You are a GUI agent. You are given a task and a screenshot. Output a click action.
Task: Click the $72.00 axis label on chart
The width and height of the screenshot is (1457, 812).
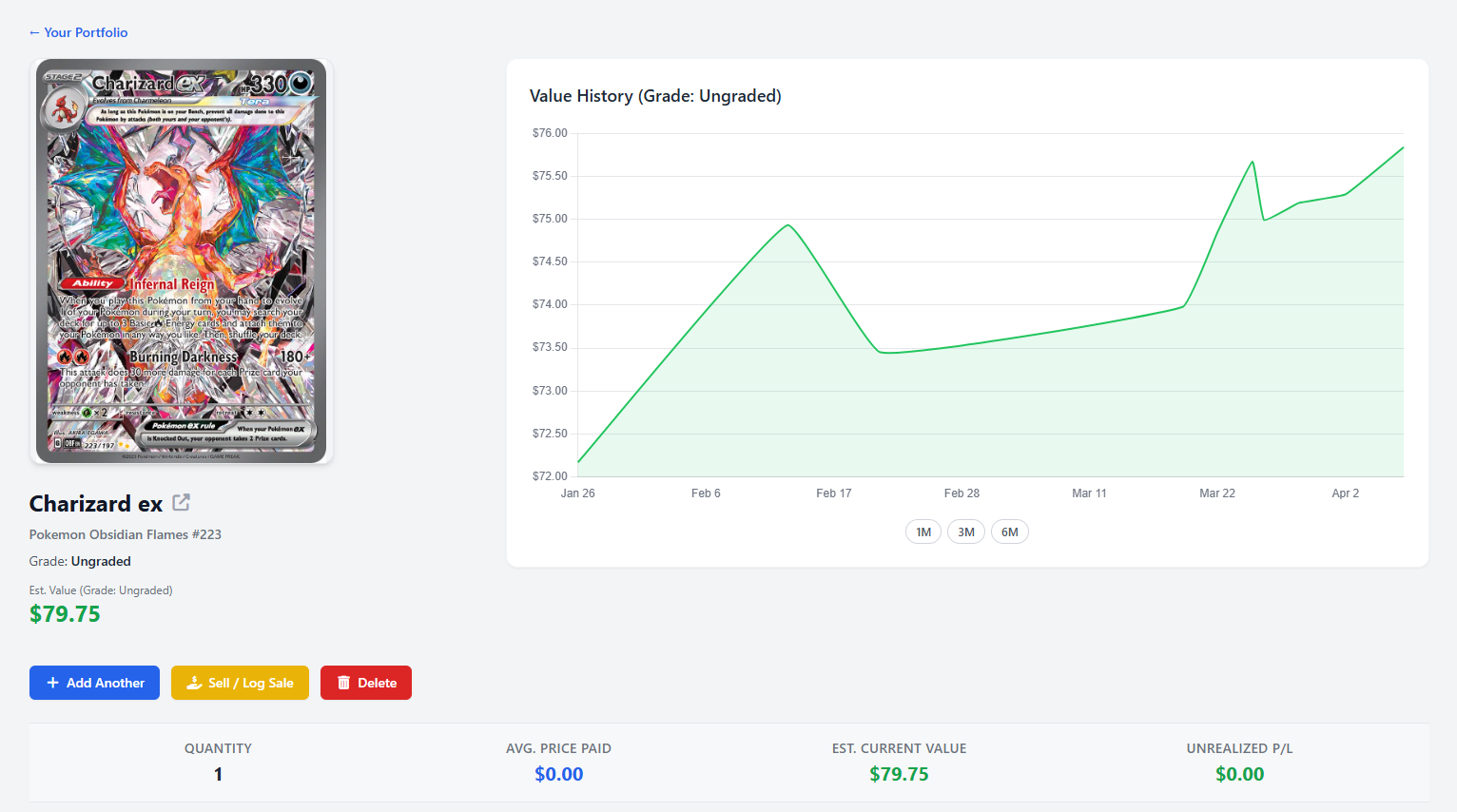550,476
